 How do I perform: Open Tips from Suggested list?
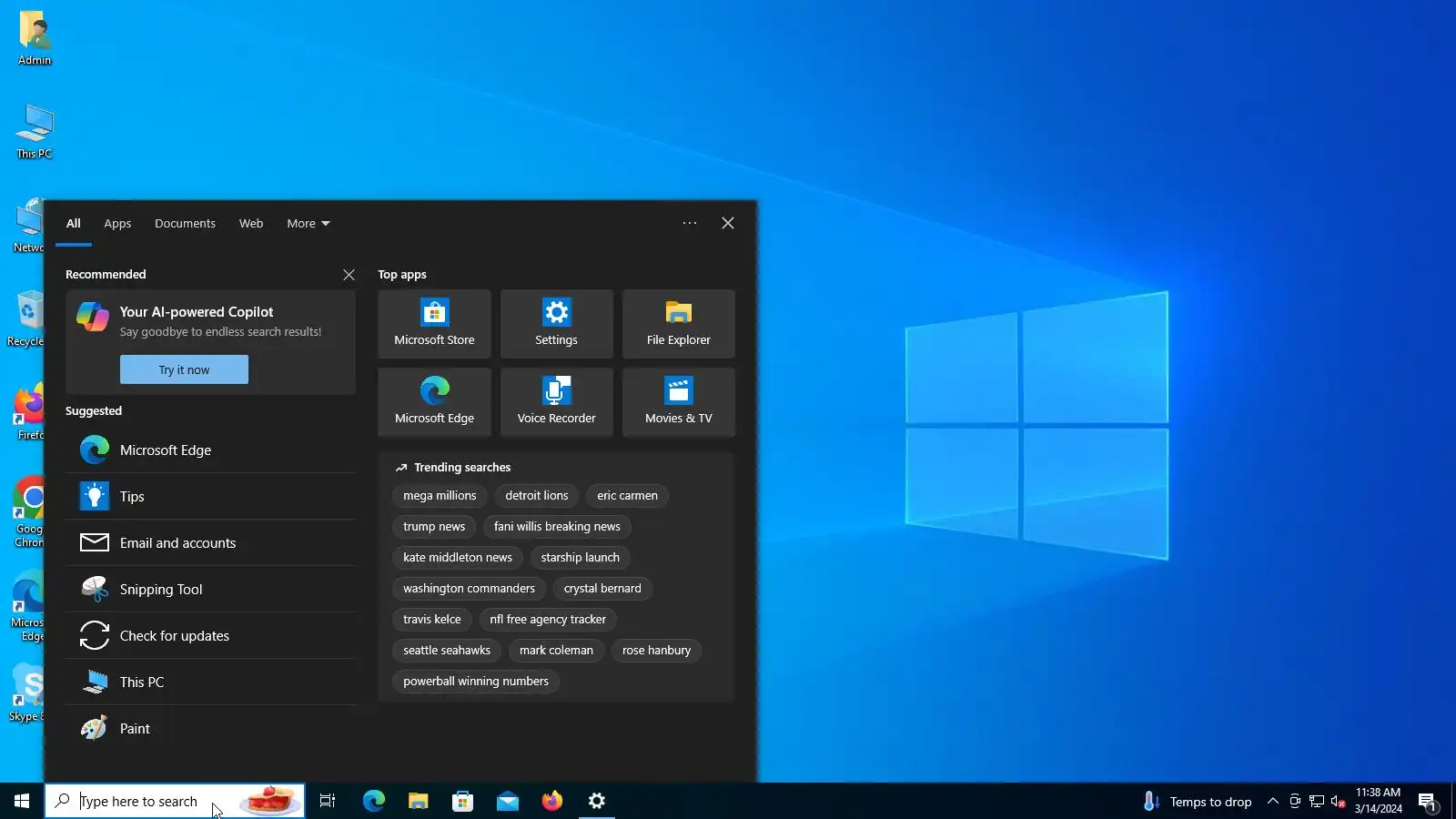click(x=210, y=496)
